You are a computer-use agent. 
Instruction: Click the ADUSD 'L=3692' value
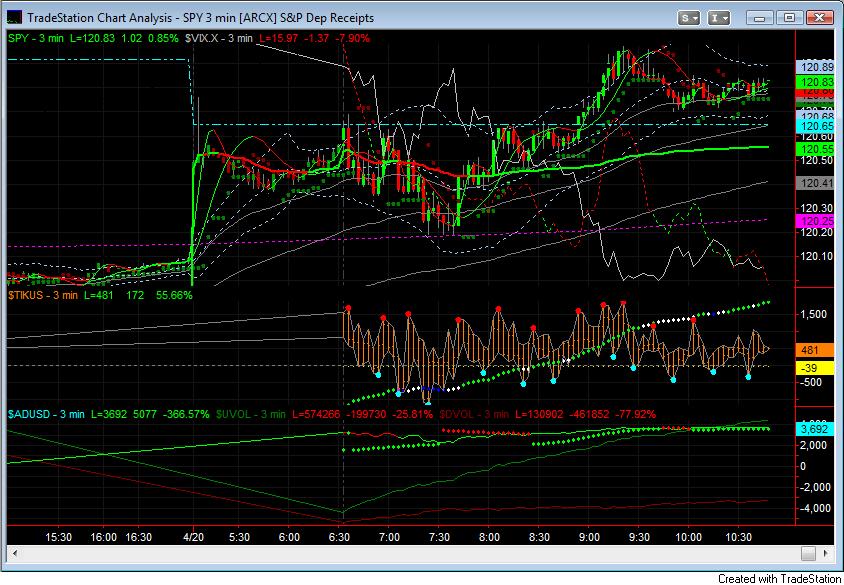pos(108,414)
